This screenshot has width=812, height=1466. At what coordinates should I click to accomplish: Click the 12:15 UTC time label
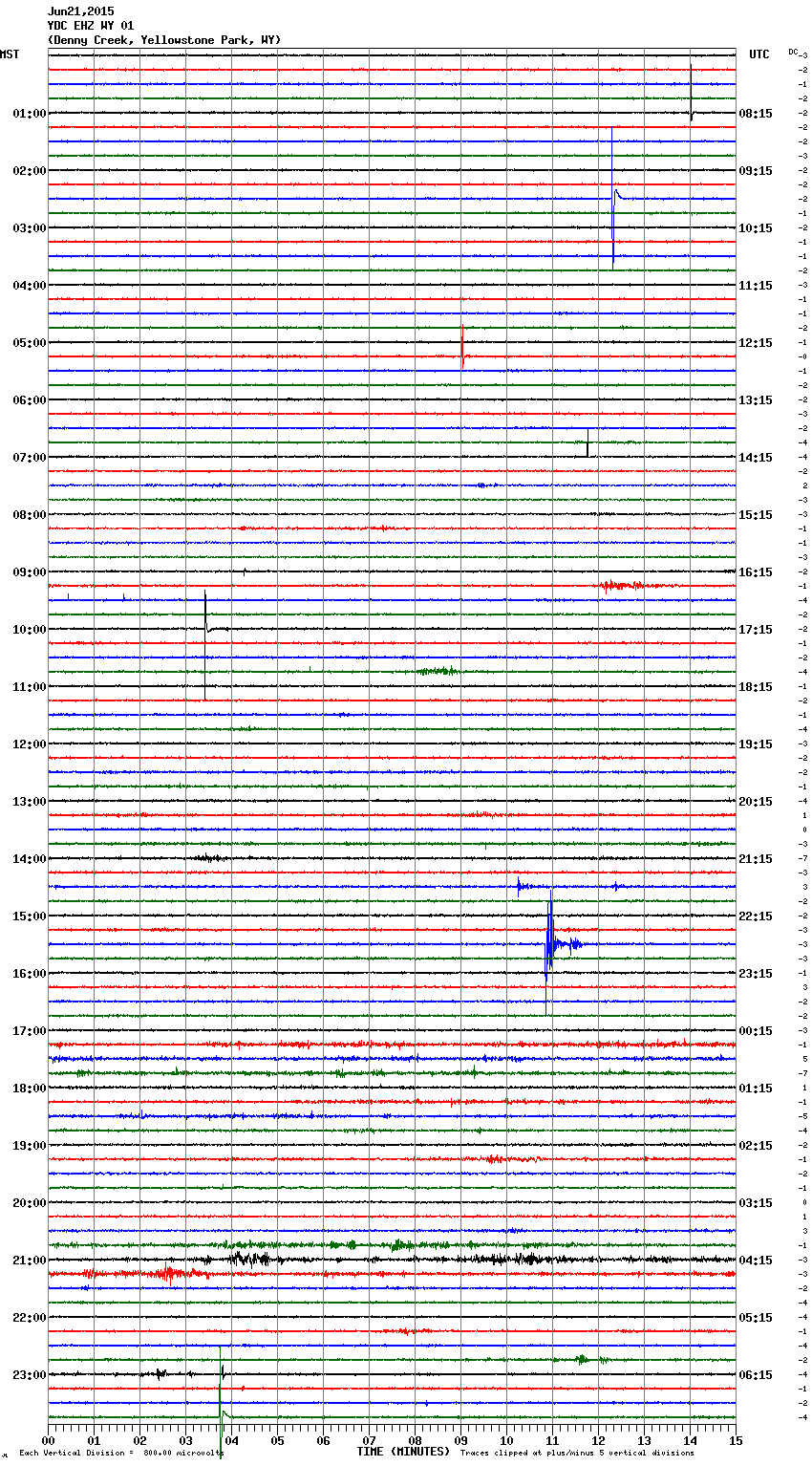(756, 343)
